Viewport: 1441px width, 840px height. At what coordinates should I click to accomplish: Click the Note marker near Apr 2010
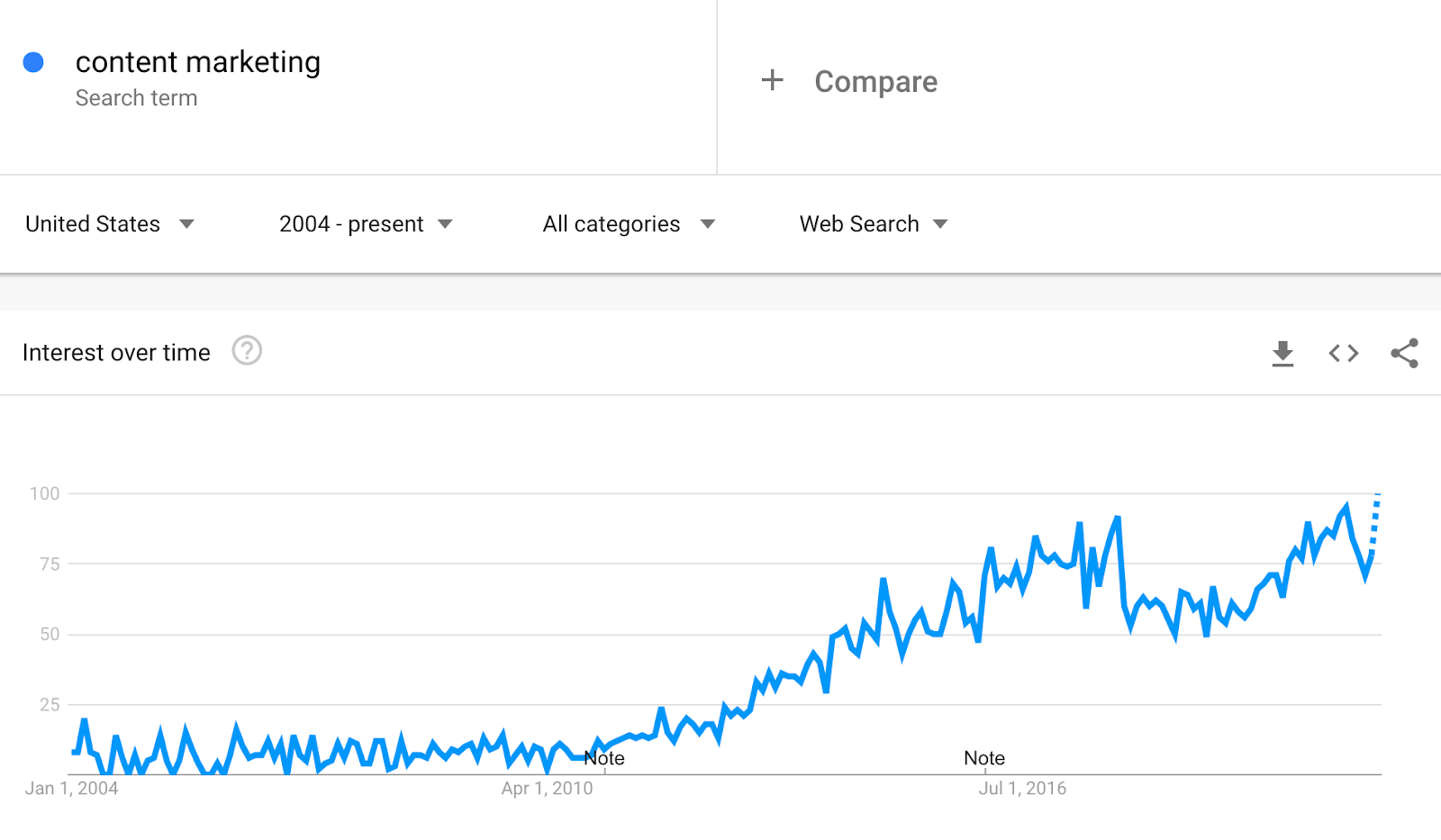click(x=604, y=758)
